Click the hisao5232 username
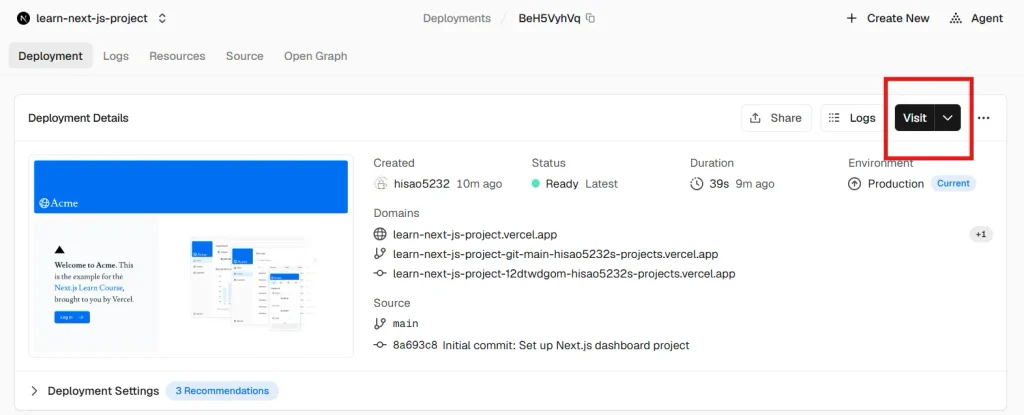The height and width of the screenshot is (415, 1024). coord(421,184)
